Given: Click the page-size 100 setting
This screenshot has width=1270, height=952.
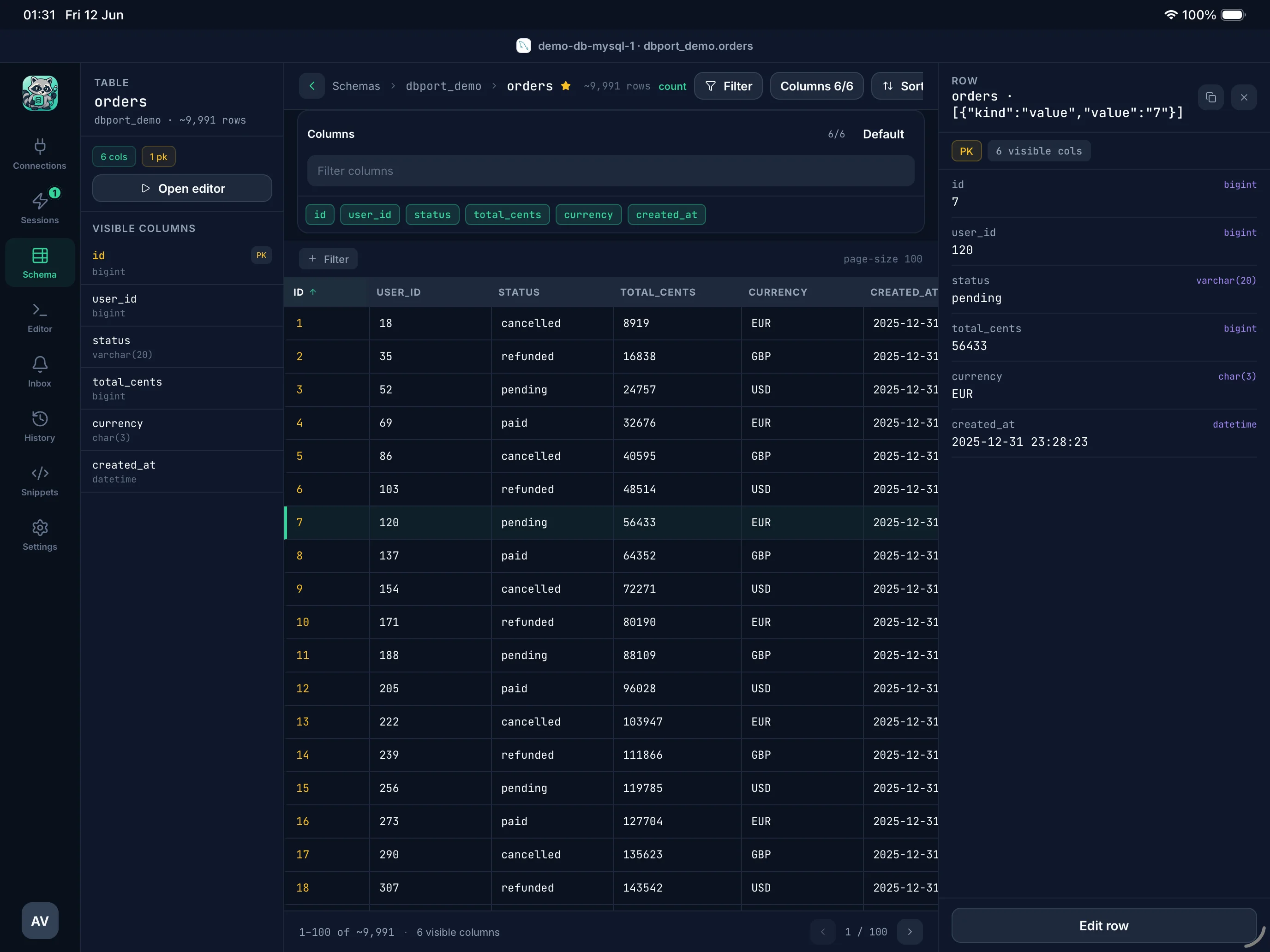Looking at the screenshot, I should point(882,259).
